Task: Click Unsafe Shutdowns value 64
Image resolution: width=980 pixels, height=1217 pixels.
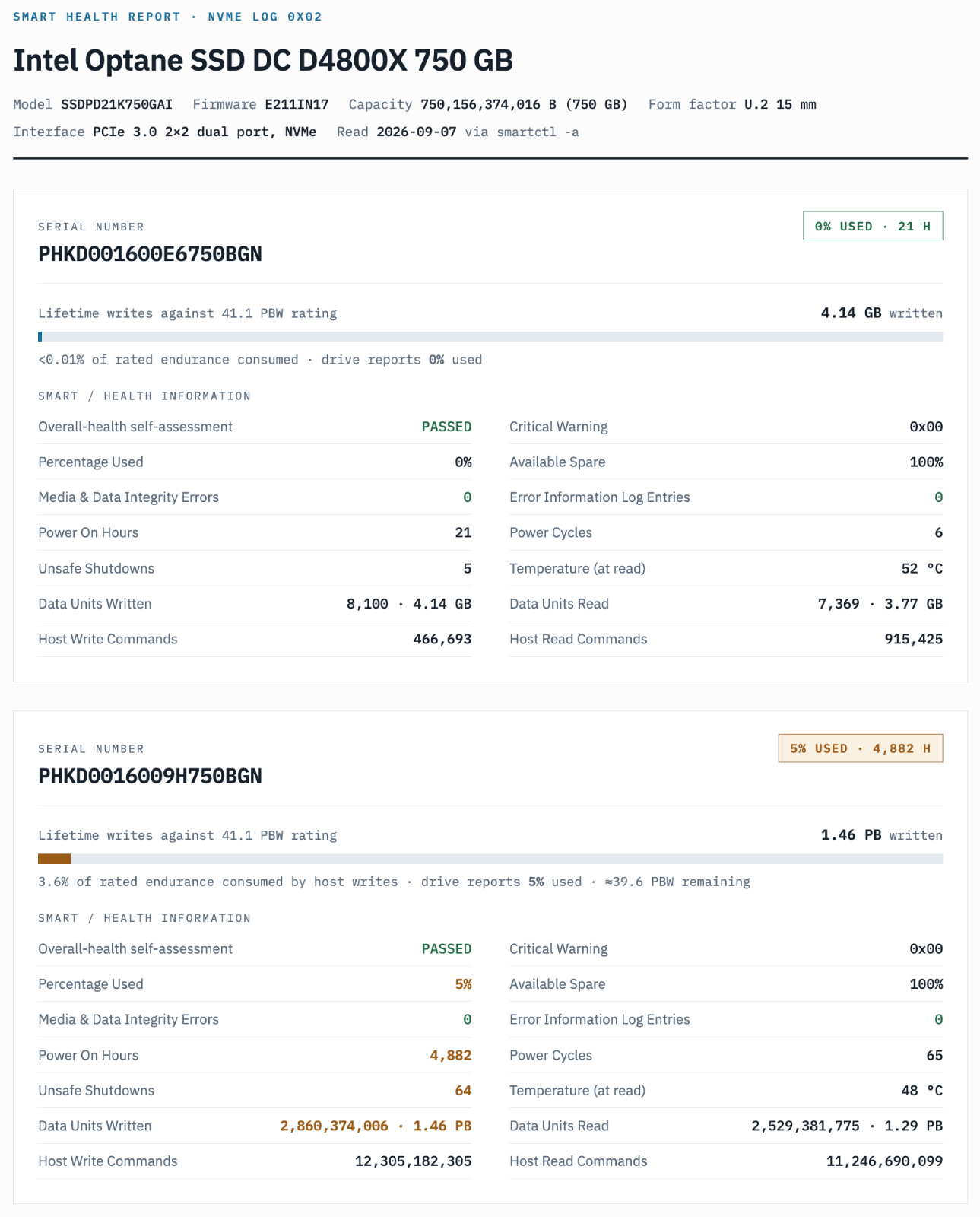Action: 463,1090
